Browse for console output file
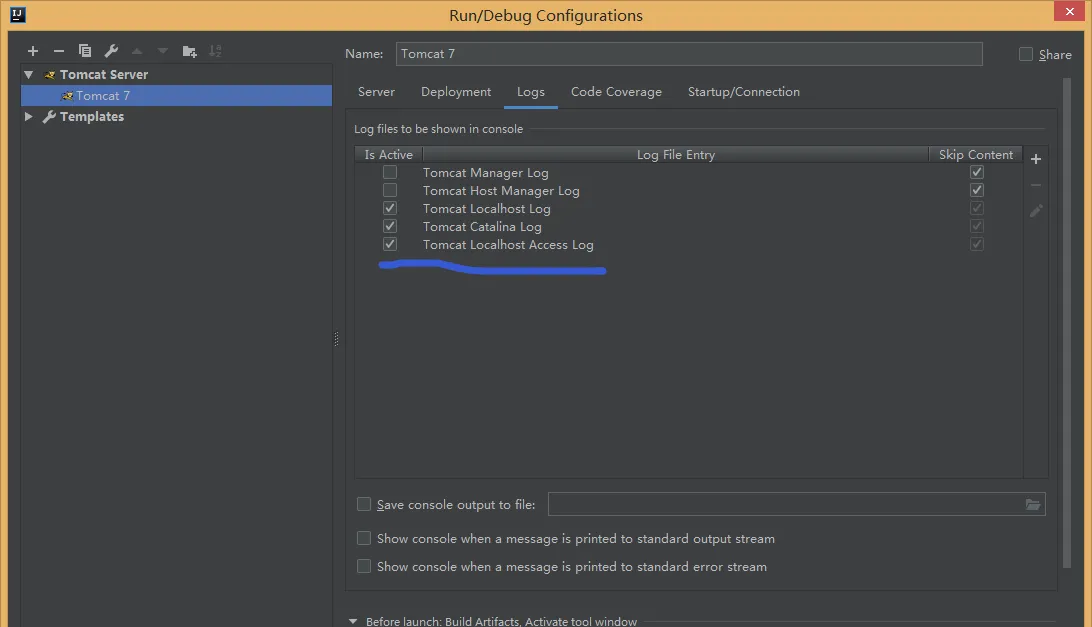This screenshot has width=1092, height=627. [x=1033, y=504]
